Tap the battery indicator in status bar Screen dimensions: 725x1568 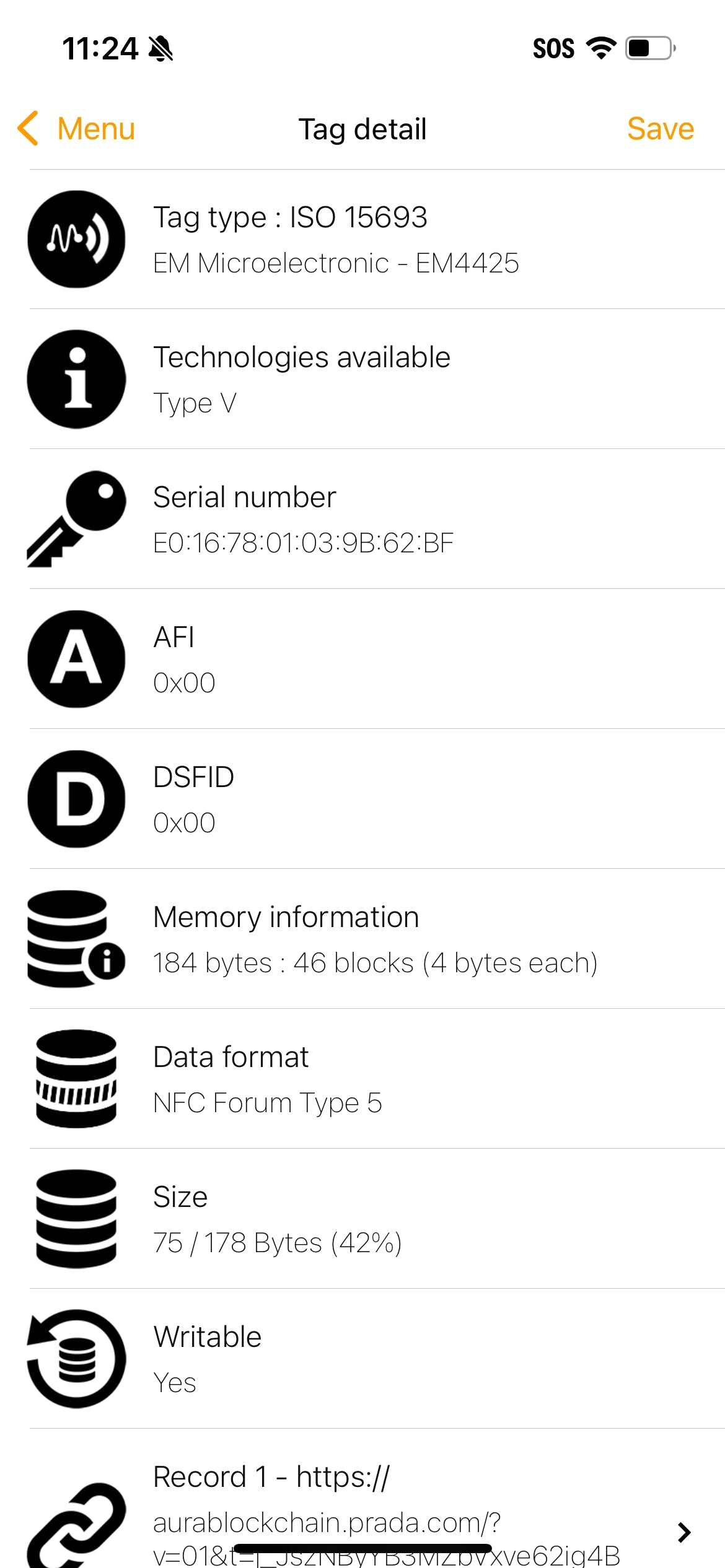coord(649,48)
